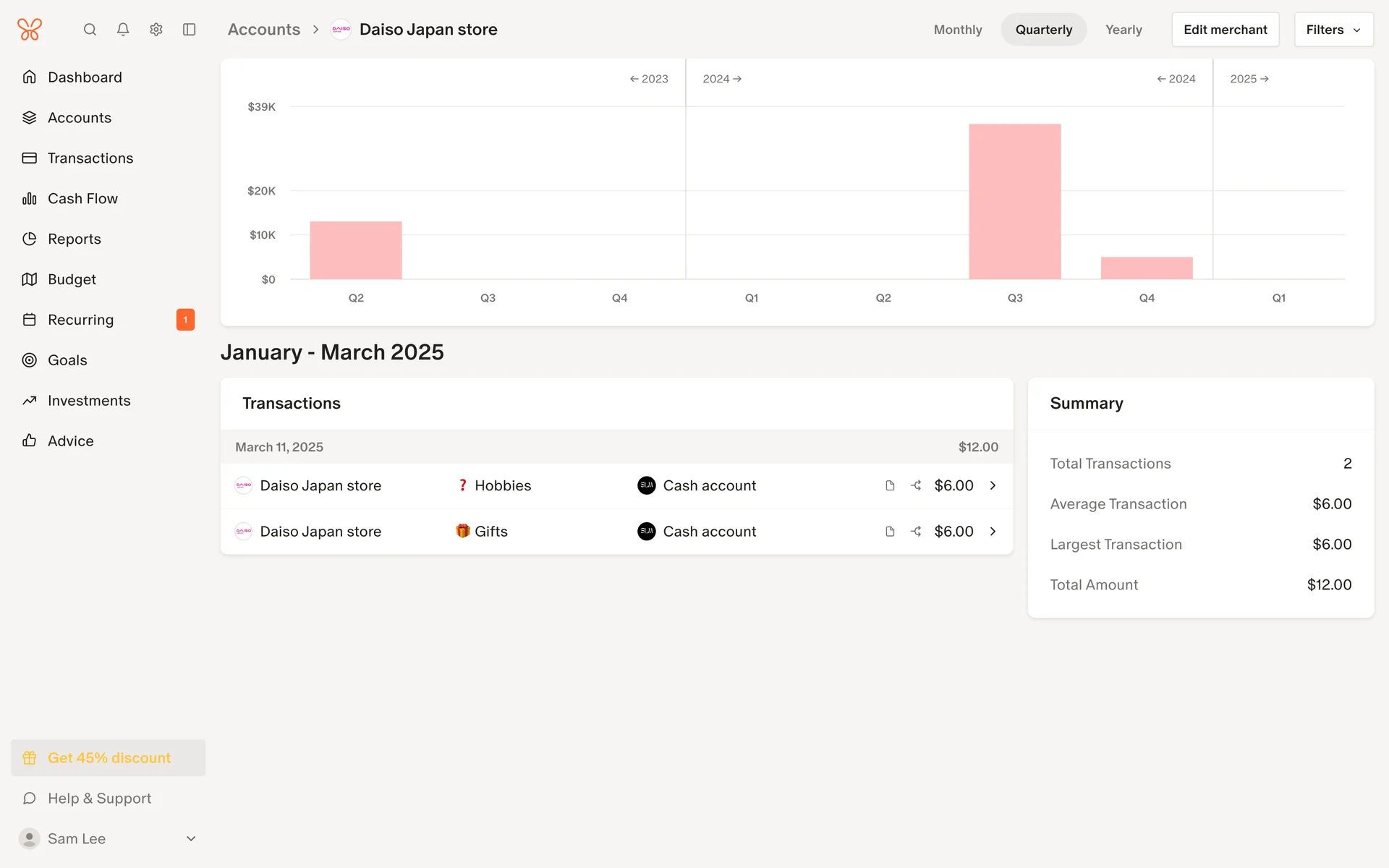Collapse sidebar with panel icon

click(x=190, y=30)
